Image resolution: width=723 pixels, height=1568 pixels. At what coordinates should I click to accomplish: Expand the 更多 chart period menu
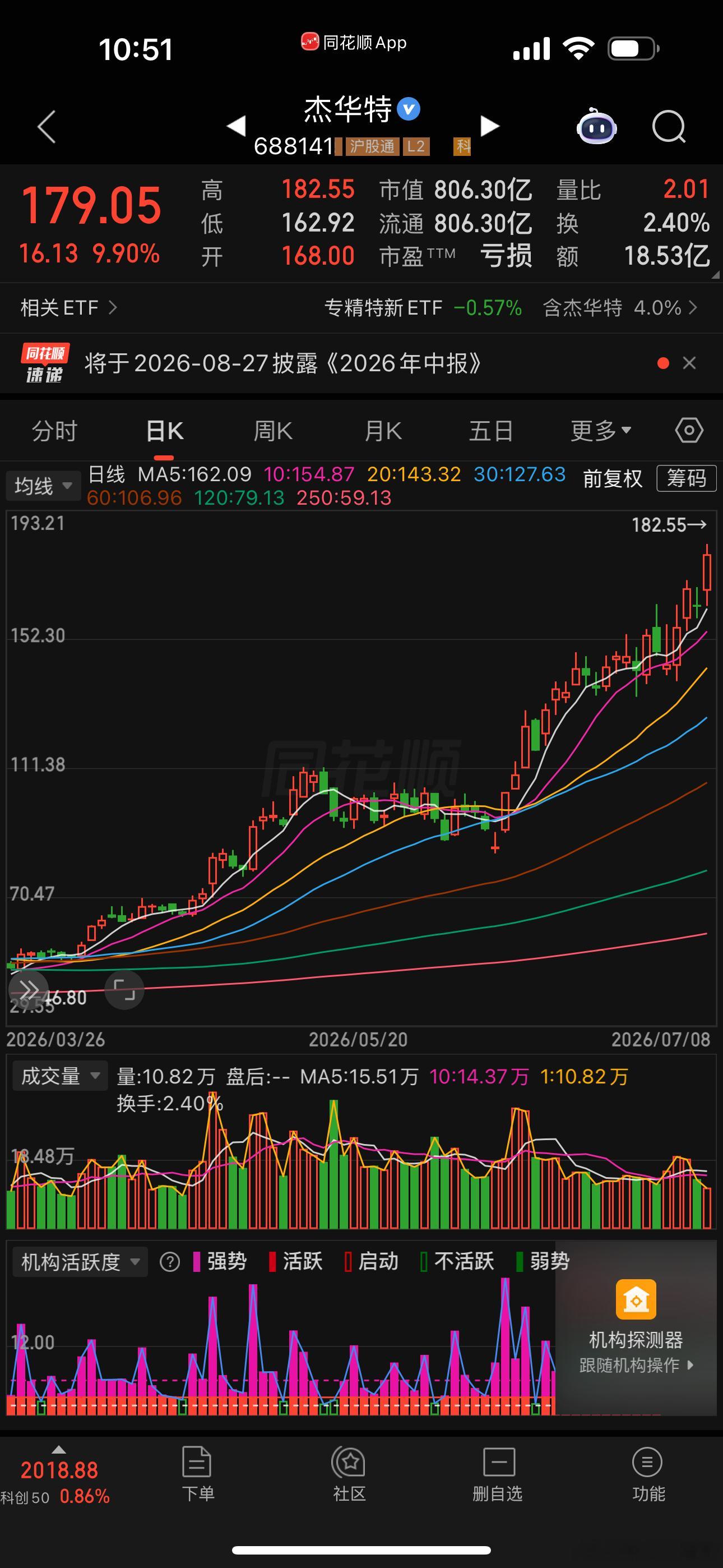pyautogui.click(x=601, y=431)
